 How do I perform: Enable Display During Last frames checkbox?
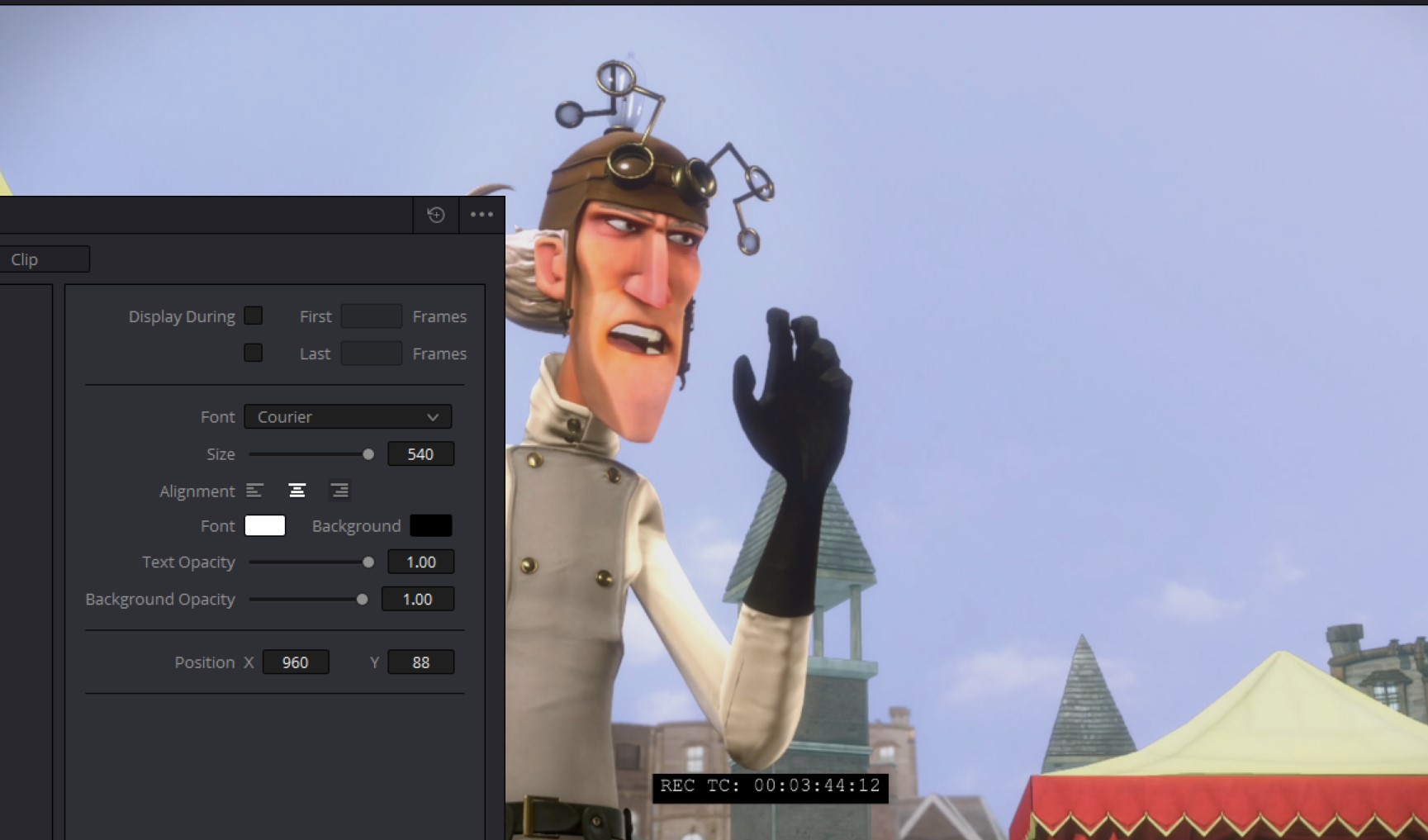tap(254, 353)
